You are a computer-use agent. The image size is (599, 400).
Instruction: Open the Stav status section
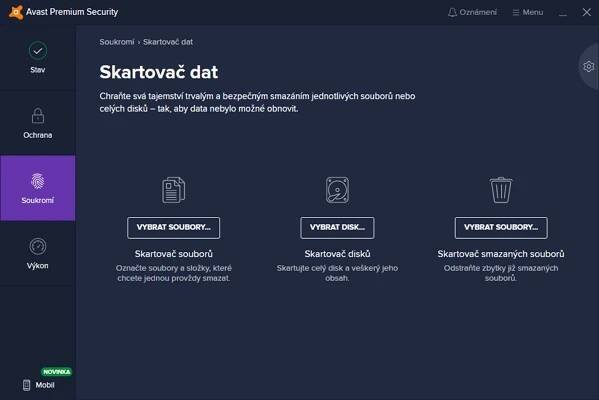pos(37,58)
